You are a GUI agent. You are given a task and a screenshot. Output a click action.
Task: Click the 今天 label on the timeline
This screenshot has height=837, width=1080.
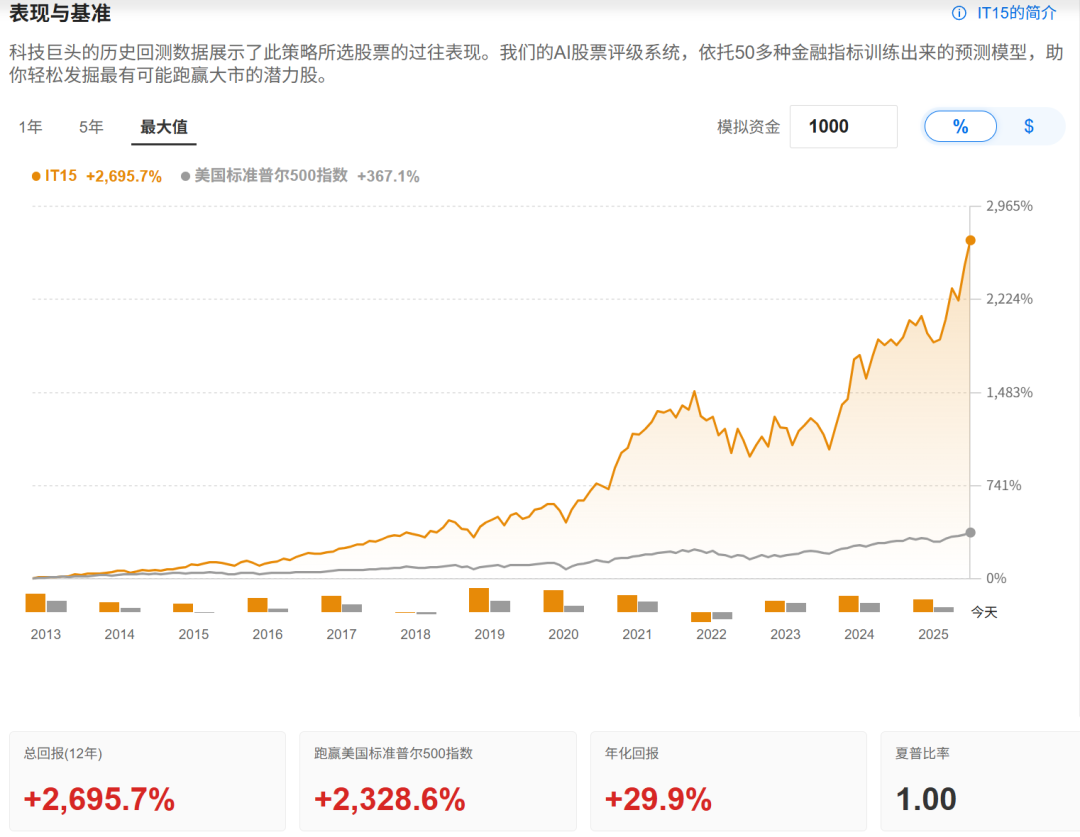[984, 612]
